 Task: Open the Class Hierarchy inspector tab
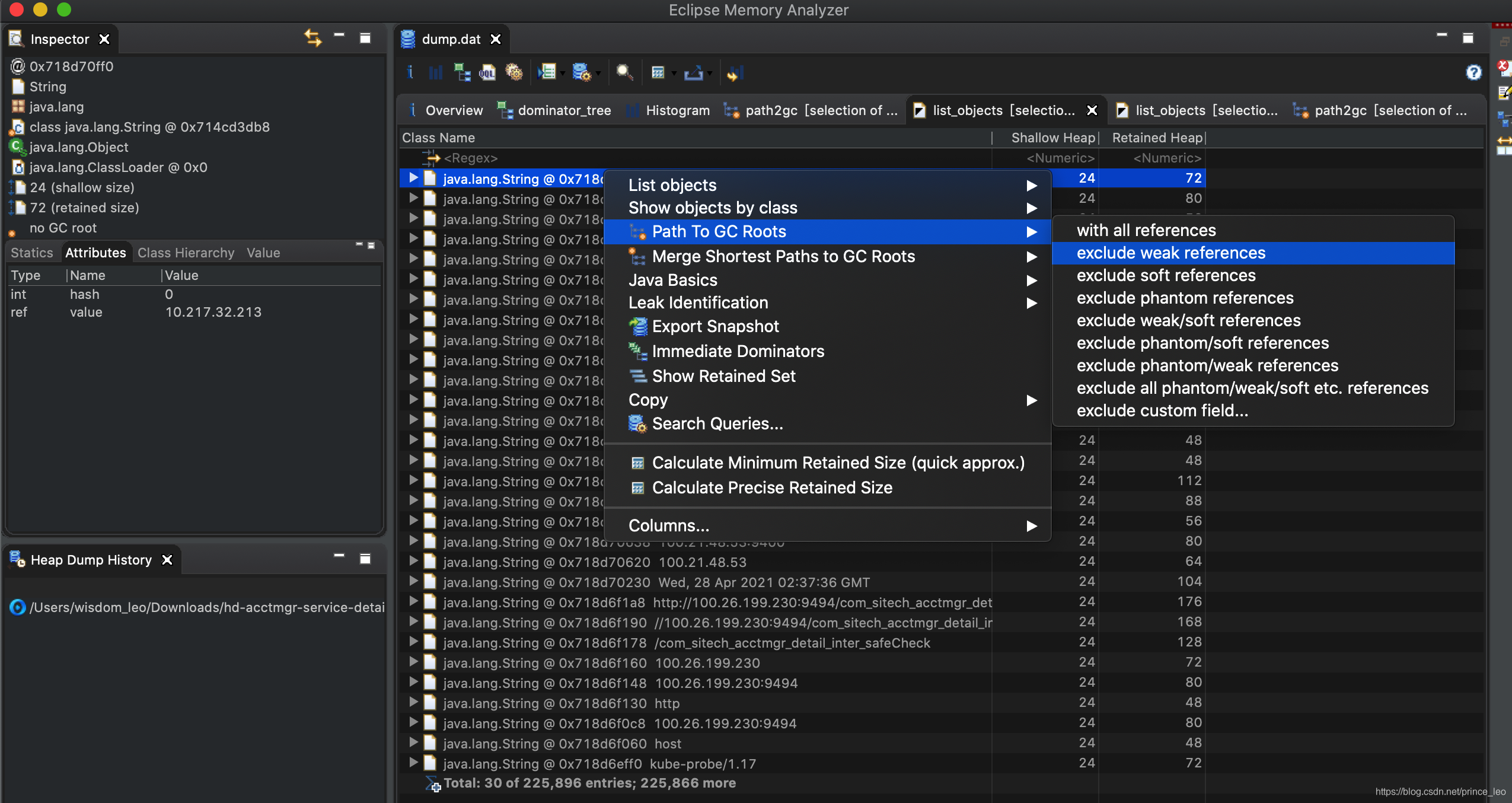(x=186, y=253)
